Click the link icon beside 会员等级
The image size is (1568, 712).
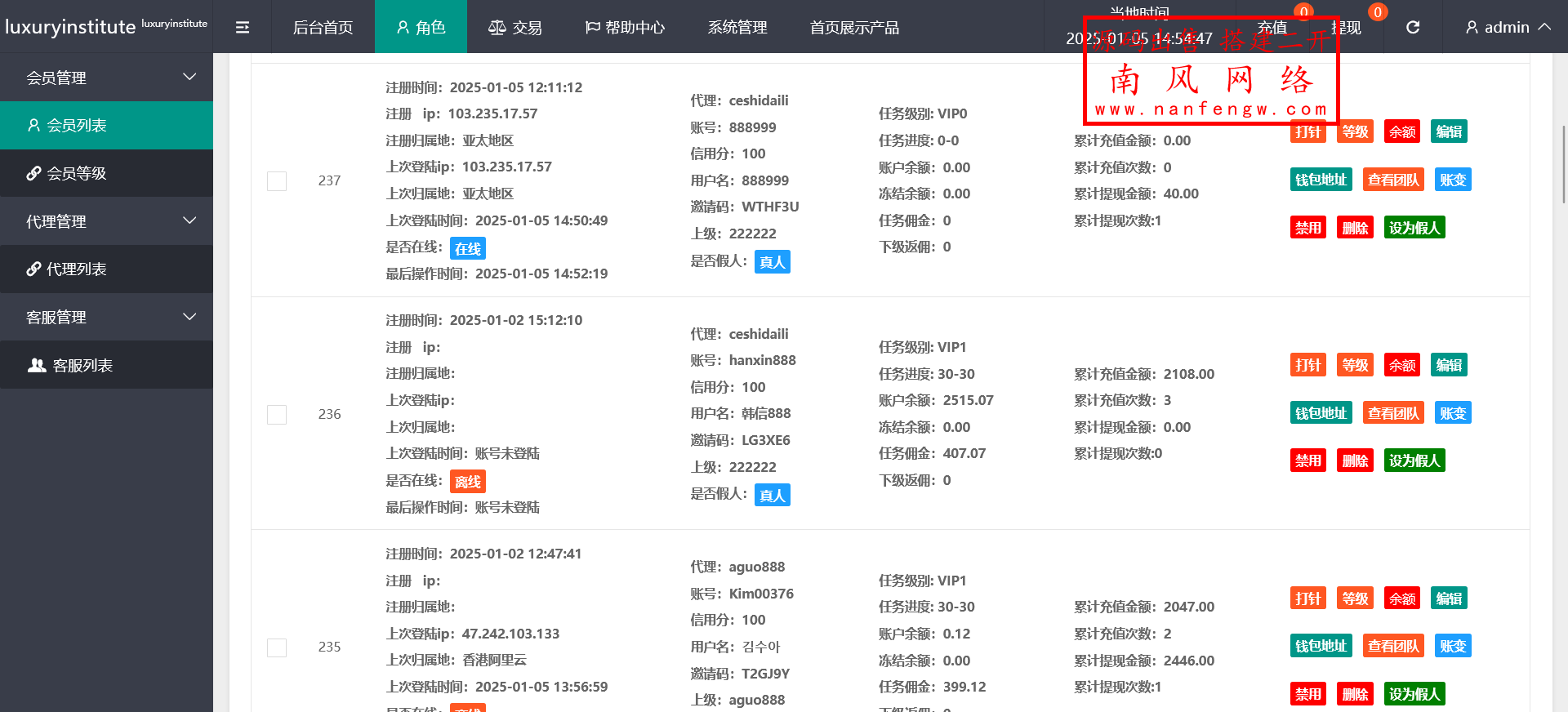point(33,173)
